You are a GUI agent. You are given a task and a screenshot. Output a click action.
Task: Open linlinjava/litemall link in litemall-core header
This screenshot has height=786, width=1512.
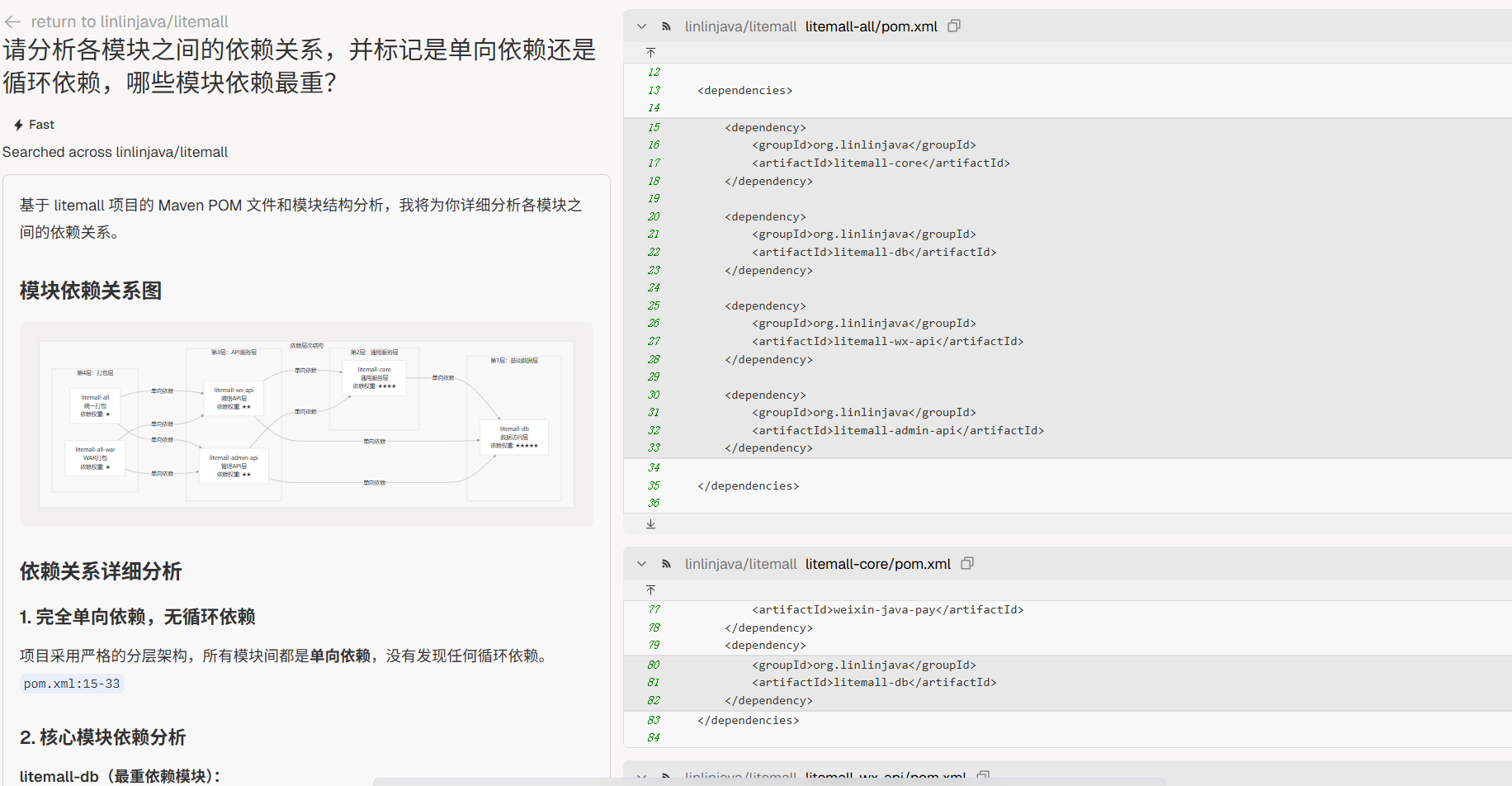coord(740,564)
